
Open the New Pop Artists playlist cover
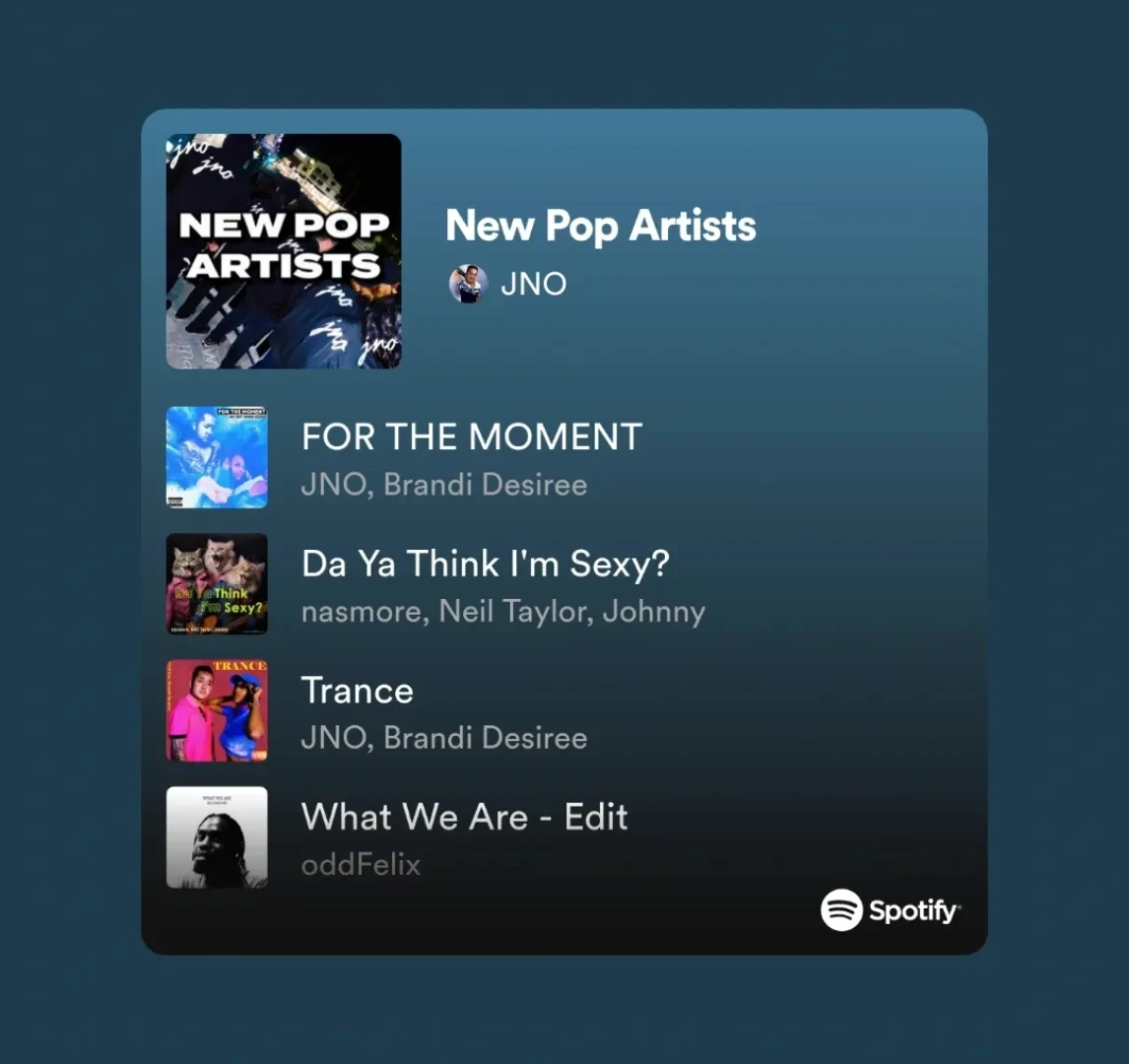point(284,251)
